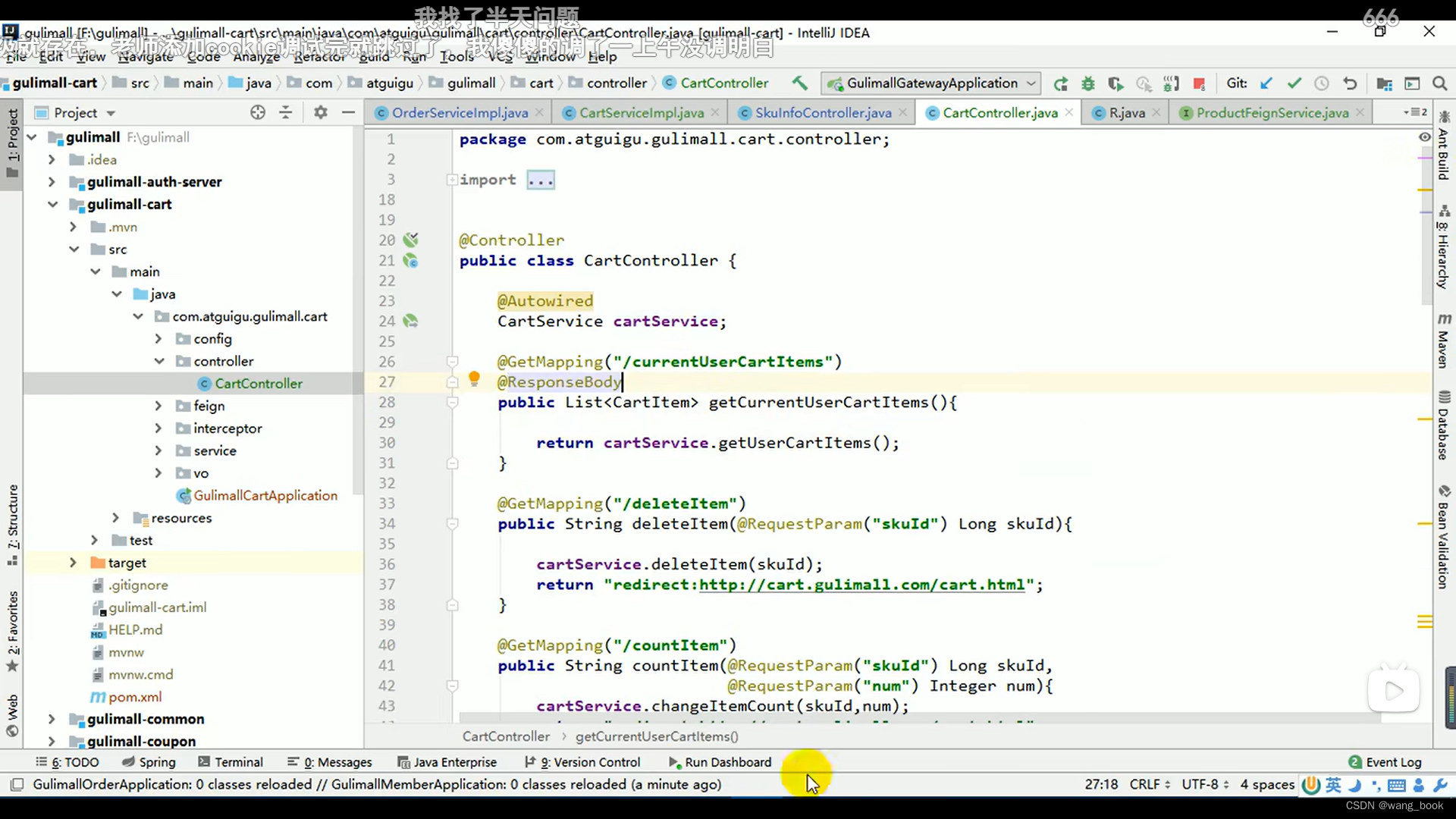Toggle fold marker on line 26
The image size is (1456, 819).
click(x=452, y=362)
